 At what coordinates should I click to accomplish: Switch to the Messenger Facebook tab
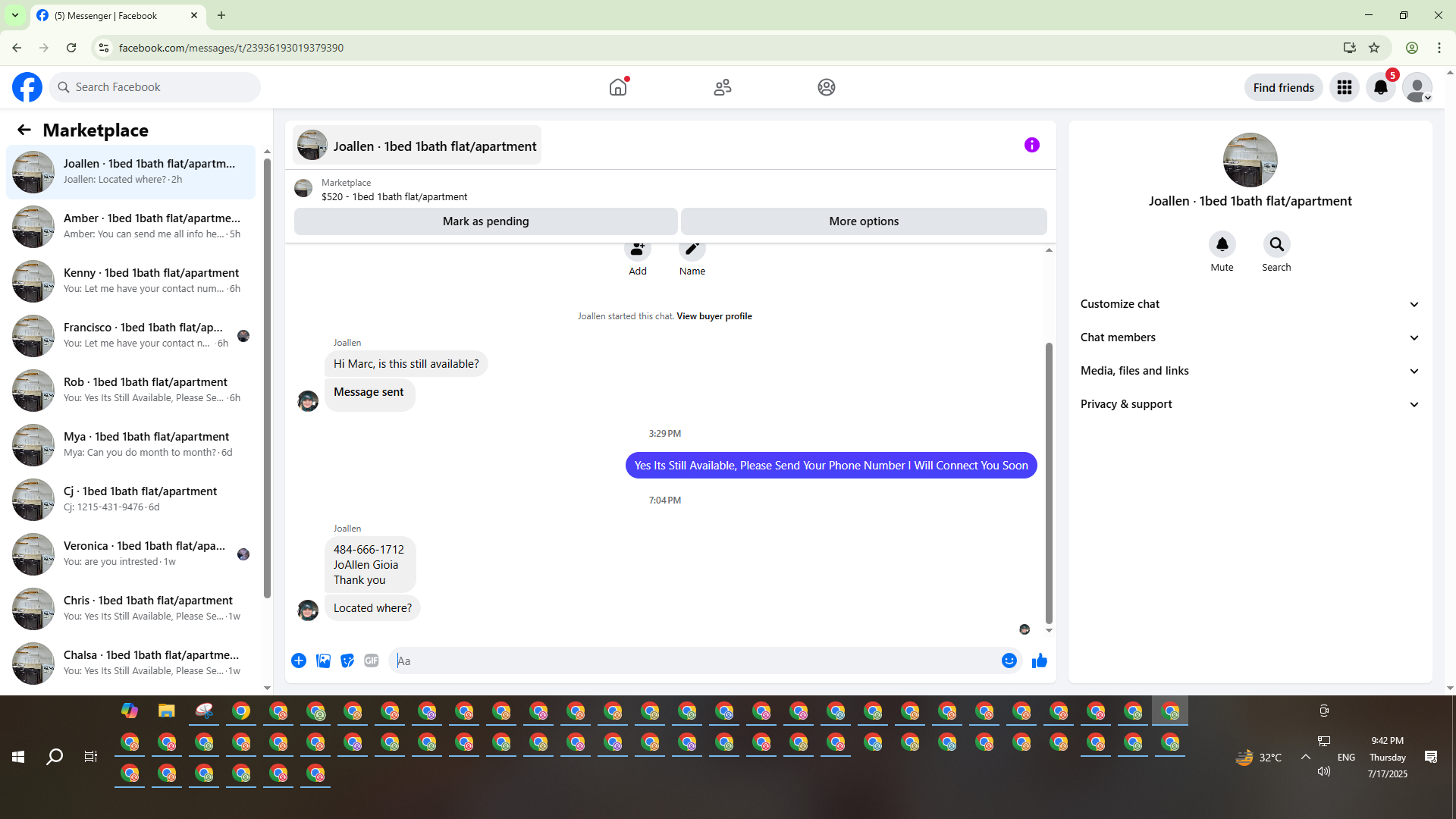pos(118,15)
